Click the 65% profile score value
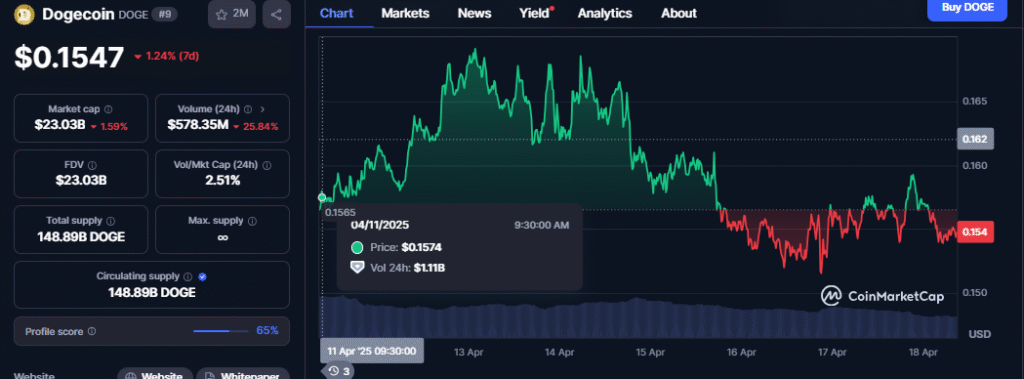Viewport: 1024px width, 379px height. (x=267, y=331)
